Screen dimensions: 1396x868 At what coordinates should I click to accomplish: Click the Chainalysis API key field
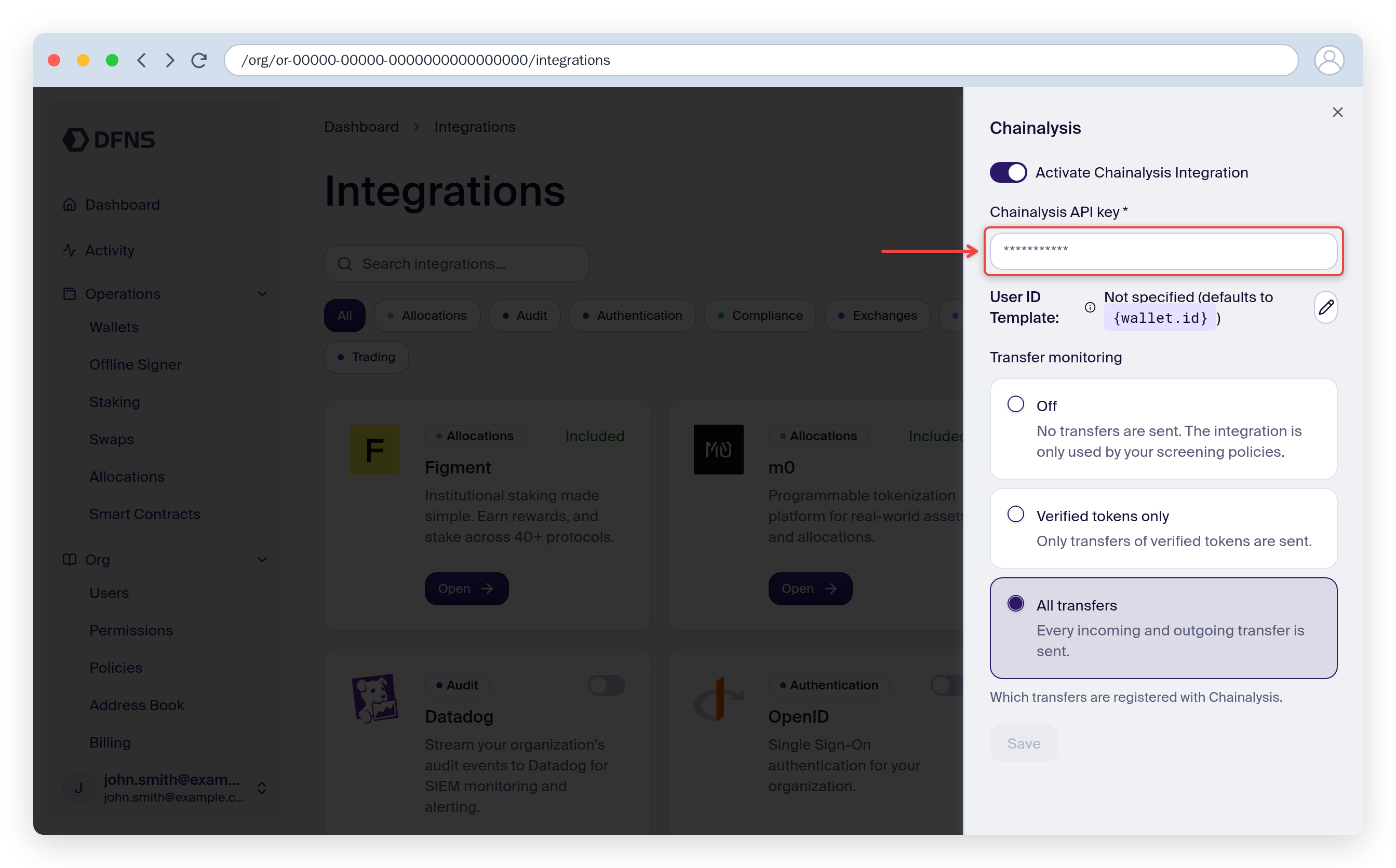1163,251
